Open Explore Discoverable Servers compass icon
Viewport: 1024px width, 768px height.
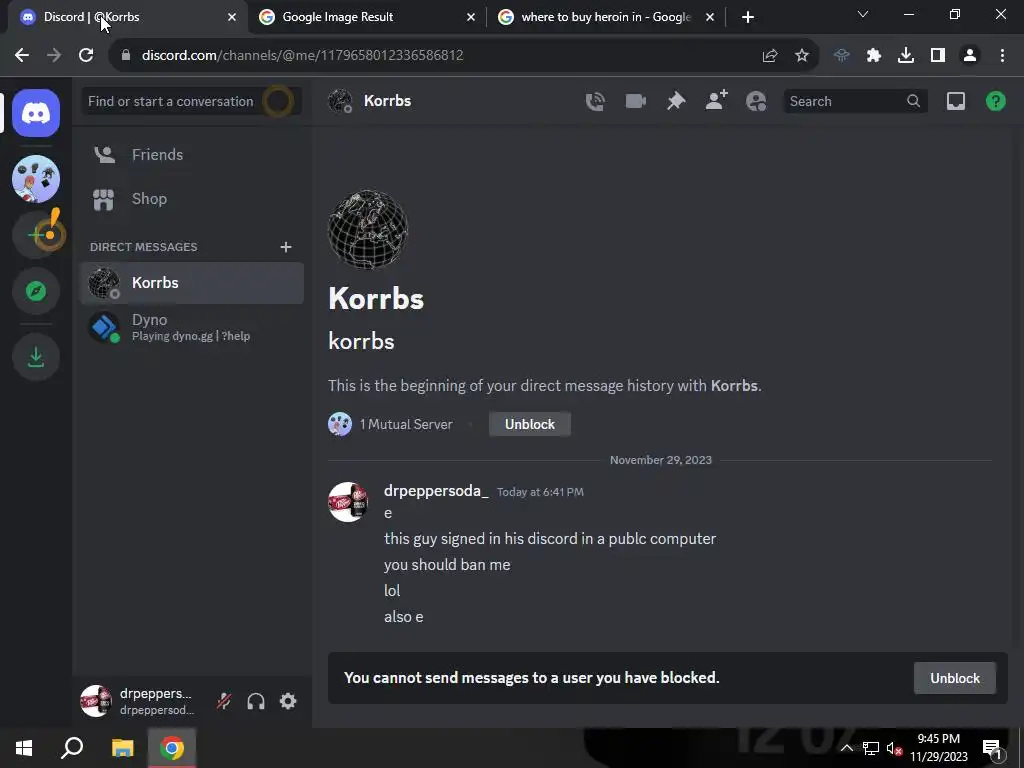pyautogui.click(x=36, y=291)
